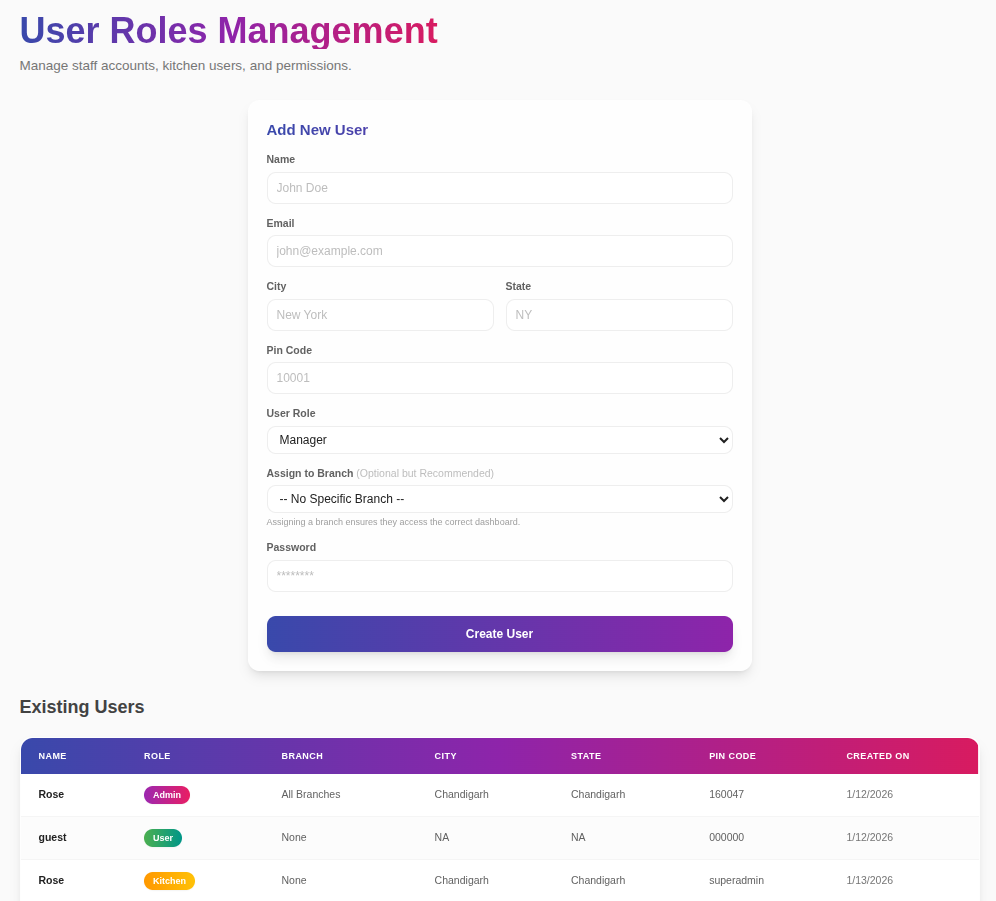Open branch dropdown showing No Specific Branch
Screen dimensions: 996x901
pyautogui.click(x=499, y=498)
